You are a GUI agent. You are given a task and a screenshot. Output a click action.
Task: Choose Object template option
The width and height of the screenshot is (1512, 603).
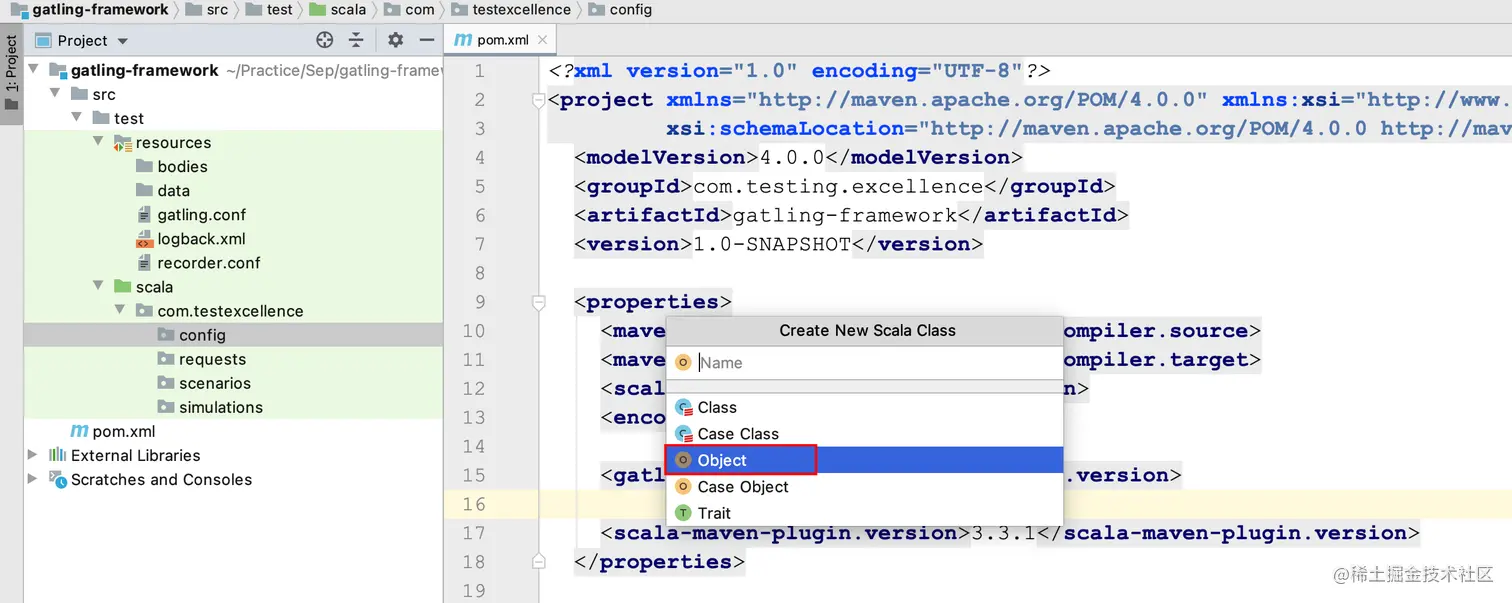(x=864, y=460)
